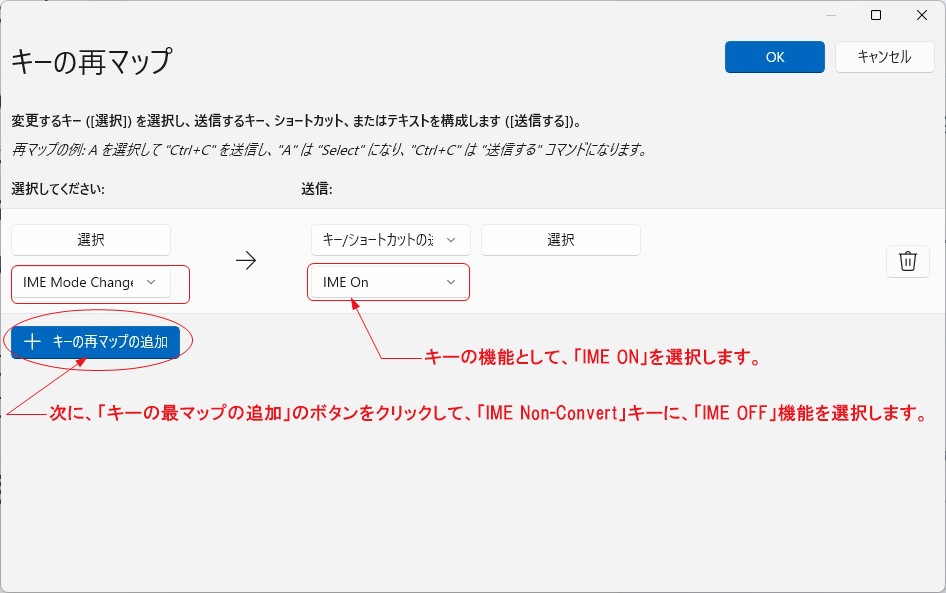This screenshot has width=946, height=593.
Task: Click the chevron on the IME On combo
Action: pyautogui.click(x=451, y=283)
